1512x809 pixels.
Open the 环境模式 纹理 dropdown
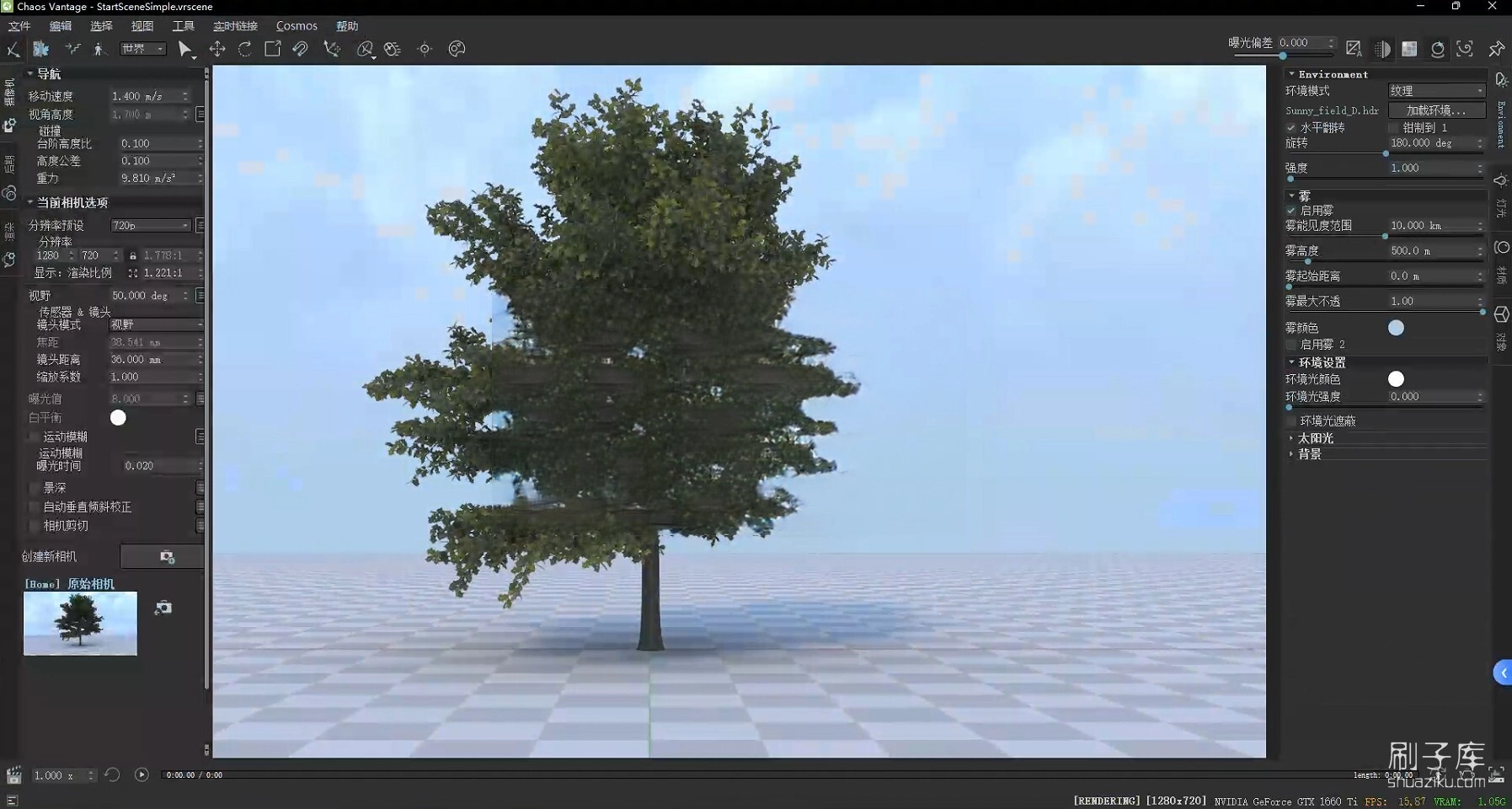click(1436, 91)
